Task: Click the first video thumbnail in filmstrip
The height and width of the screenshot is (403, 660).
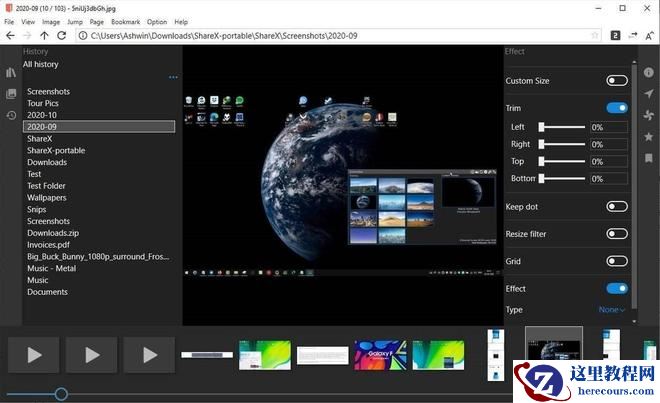Action: point(33,354)
